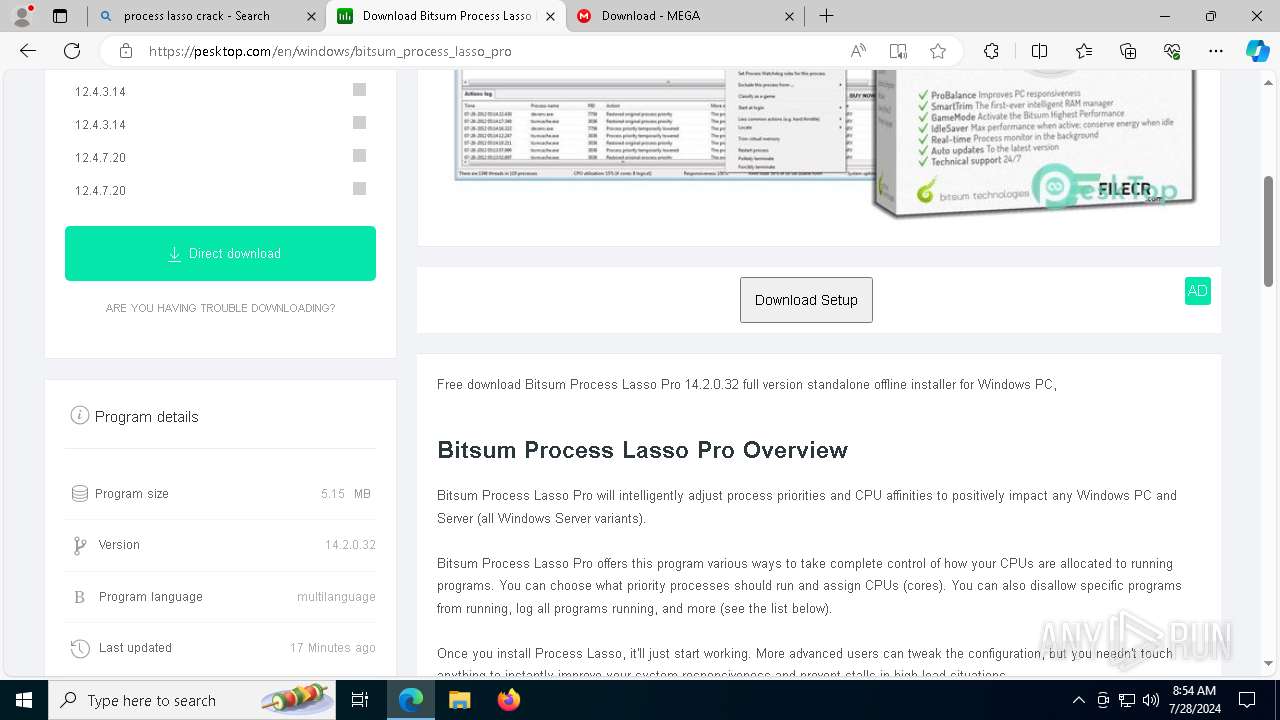The image size is (1280, 720).
Task: Select the '17 Minutes ago' value
Action: [x=333, y=648]
